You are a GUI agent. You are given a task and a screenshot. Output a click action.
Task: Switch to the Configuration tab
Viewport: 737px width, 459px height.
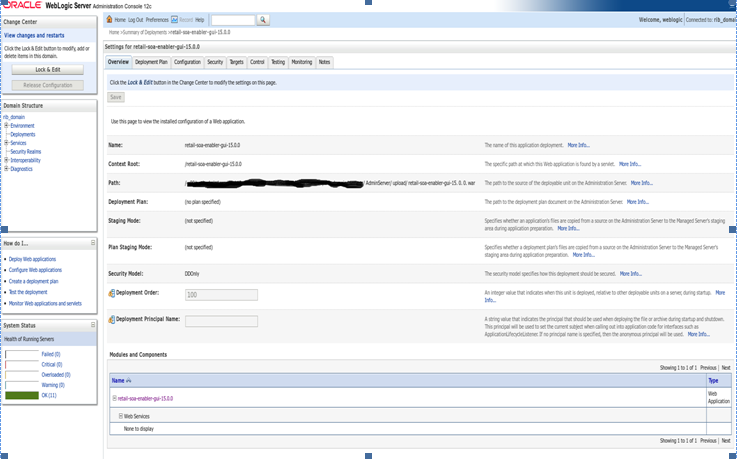point(187,62)
